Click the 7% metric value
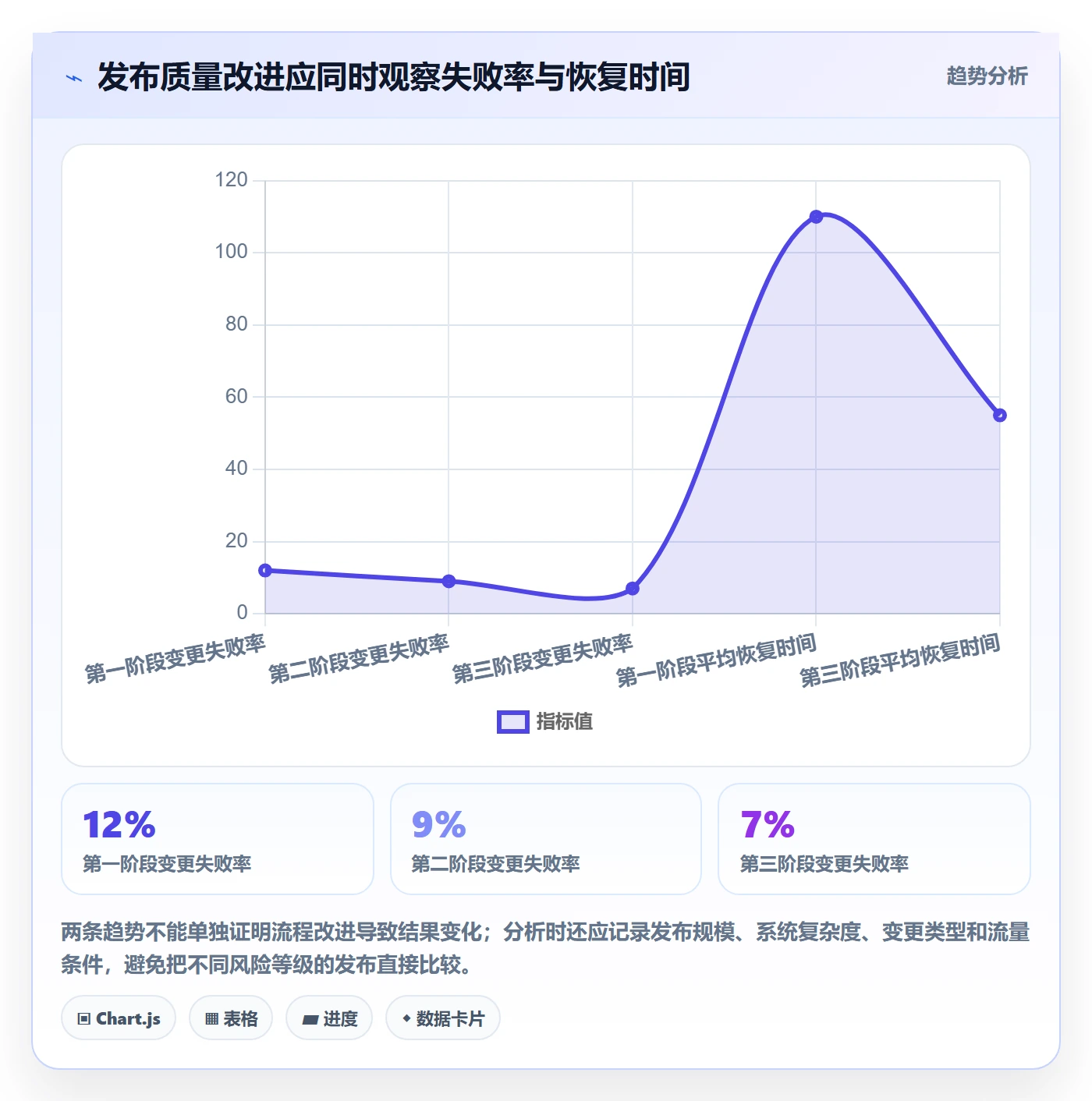The height and width of the screenshot is (1101, 1092). tap(768, 825)
